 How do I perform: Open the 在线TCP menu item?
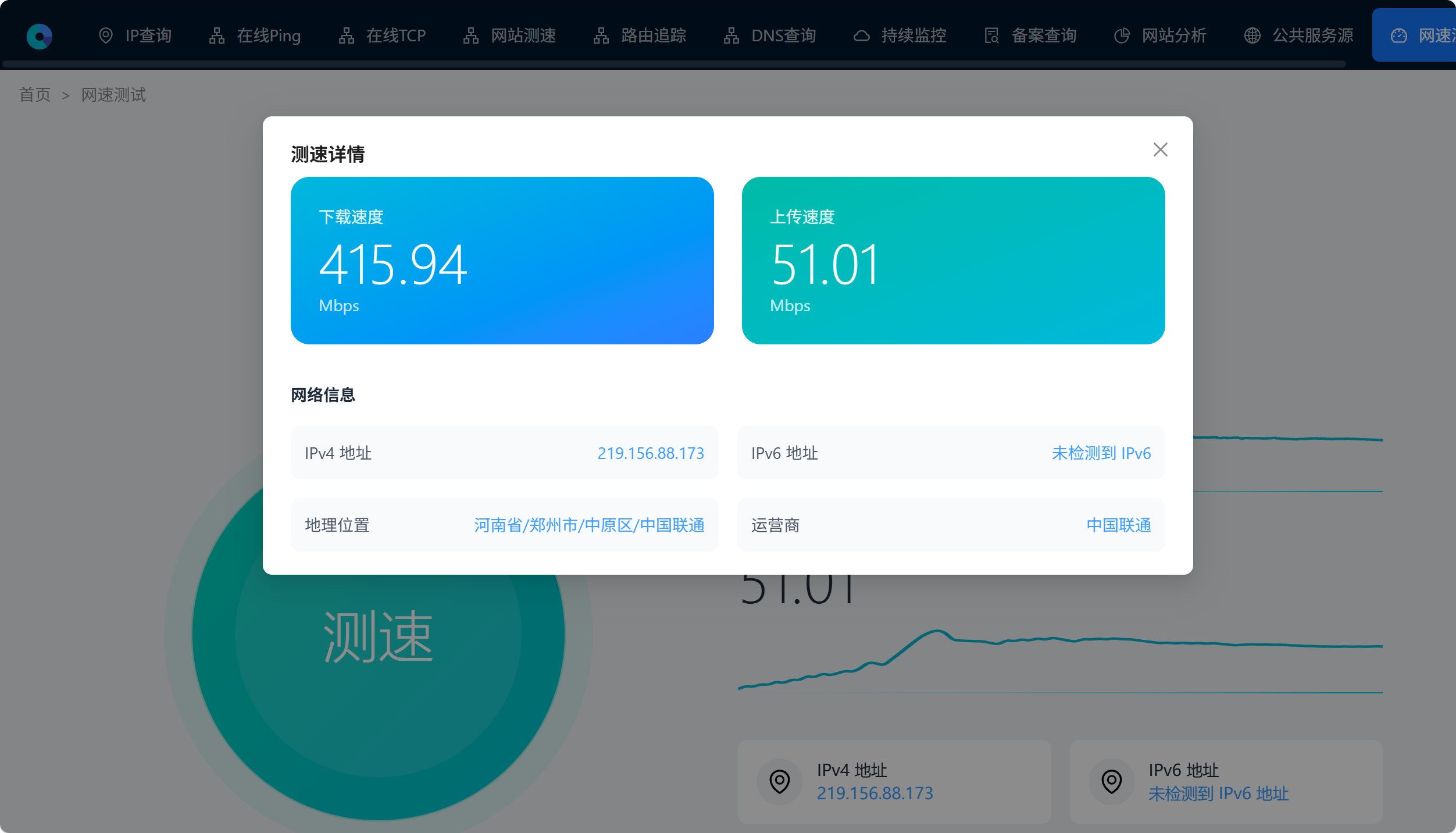395,36
